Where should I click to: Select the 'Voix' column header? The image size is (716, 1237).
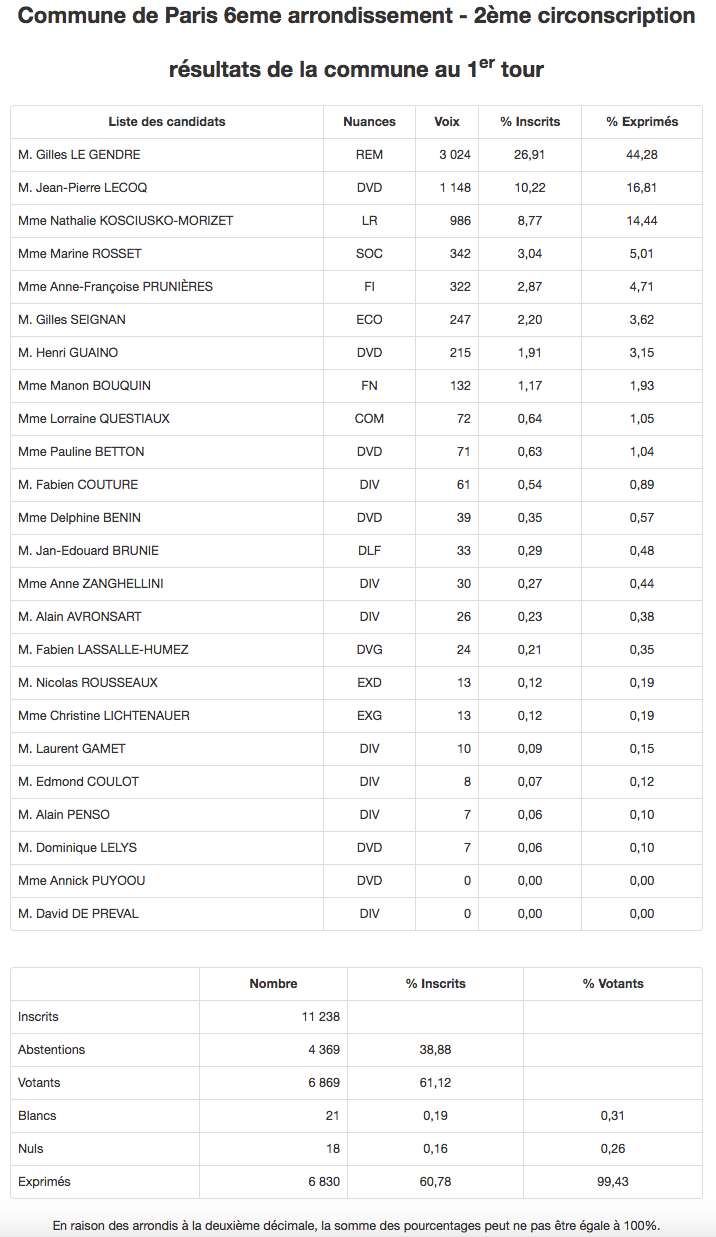(x=447, y=122)
